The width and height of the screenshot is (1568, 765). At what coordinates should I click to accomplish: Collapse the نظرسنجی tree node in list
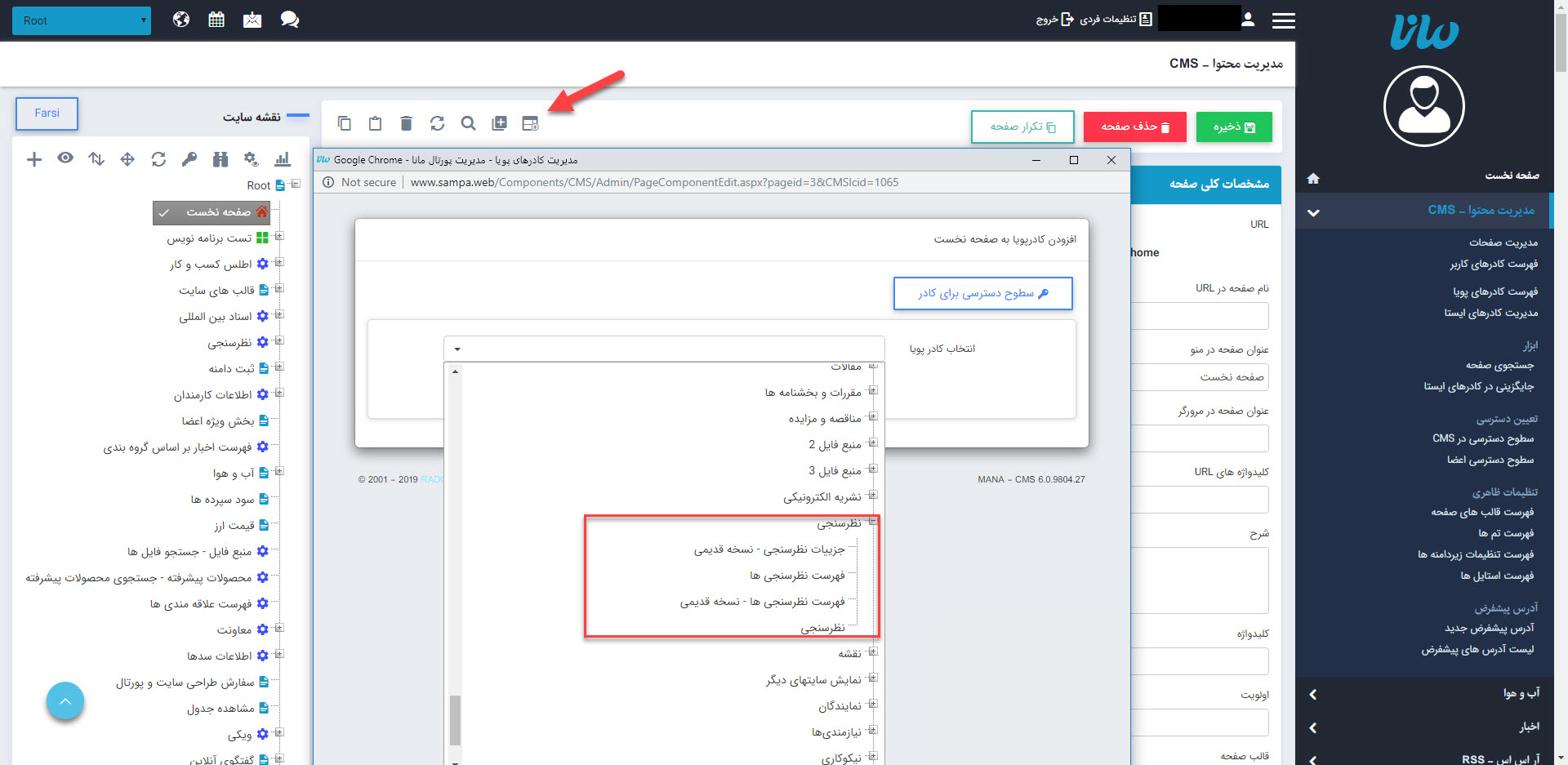(x=872, y=522)
